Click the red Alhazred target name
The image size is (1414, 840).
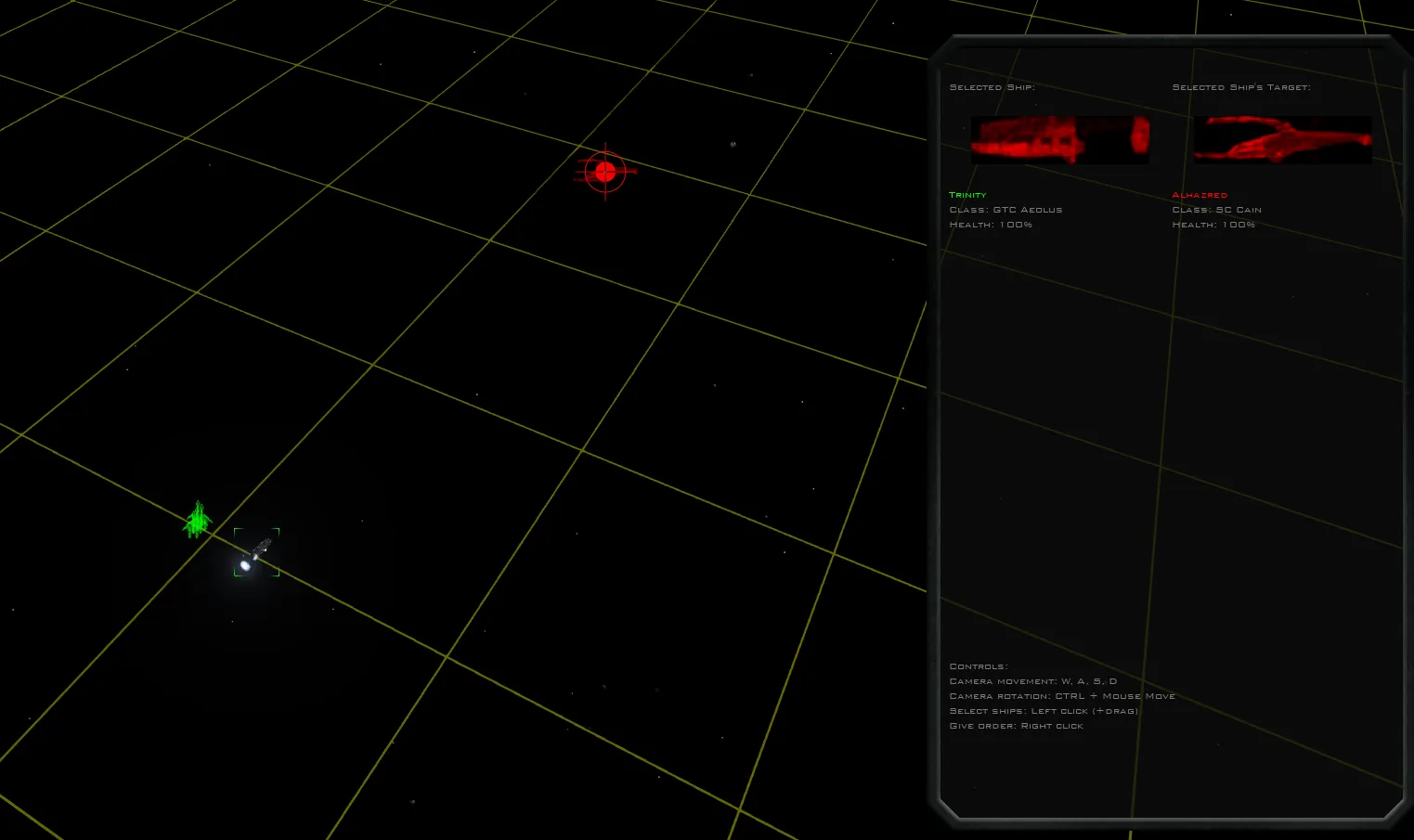pos(1200,195)
